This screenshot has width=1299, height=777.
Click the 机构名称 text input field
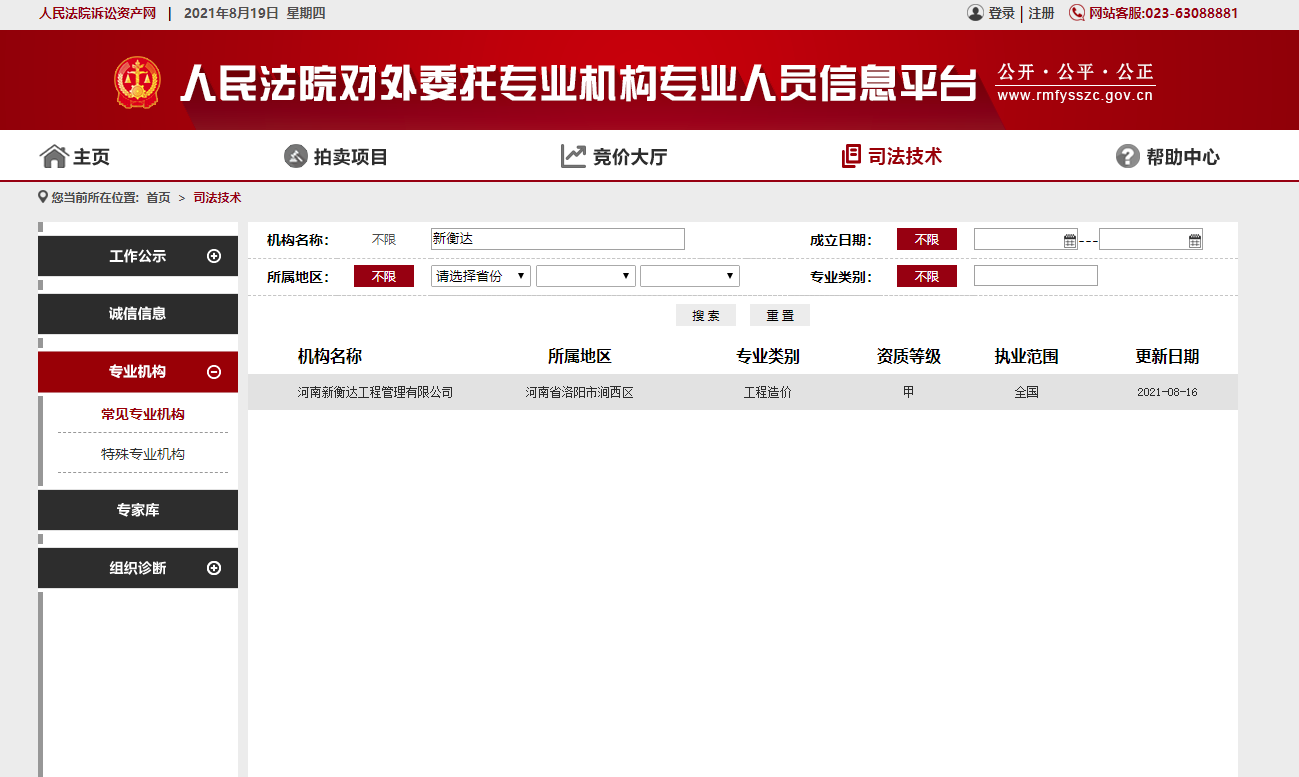point(557,239)
